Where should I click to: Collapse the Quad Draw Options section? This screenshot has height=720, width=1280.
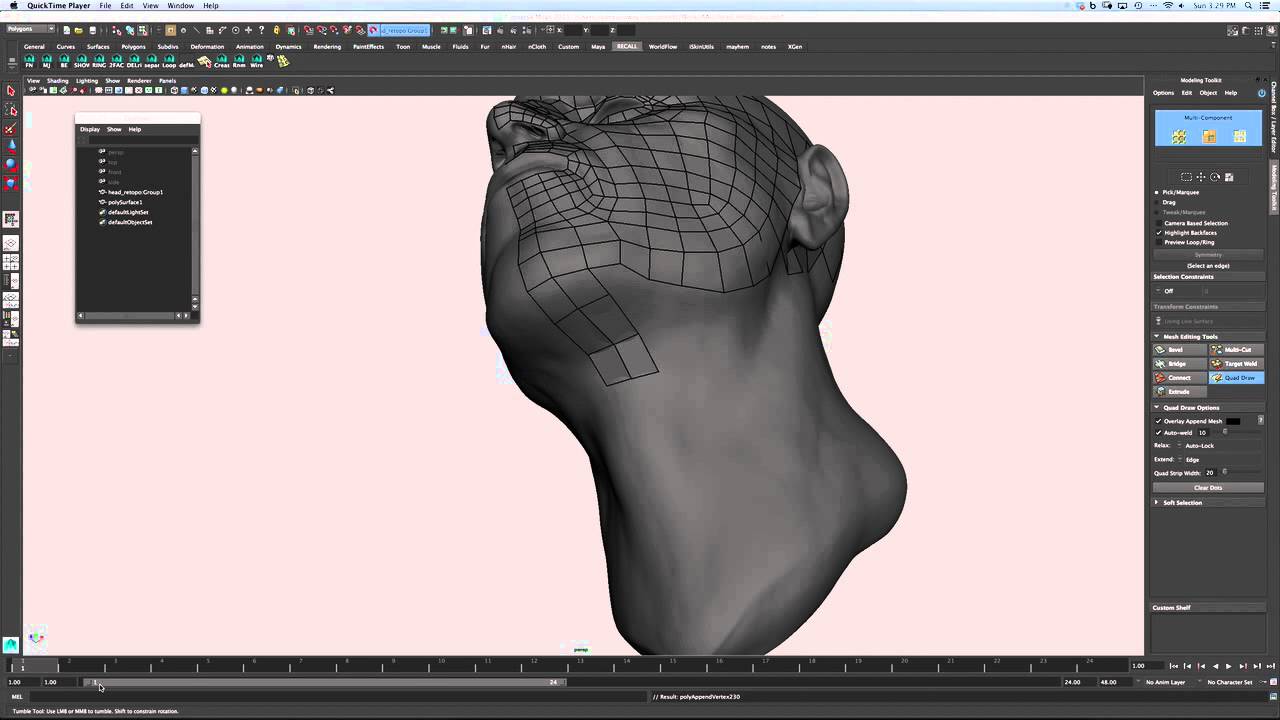coord(1158,407)
